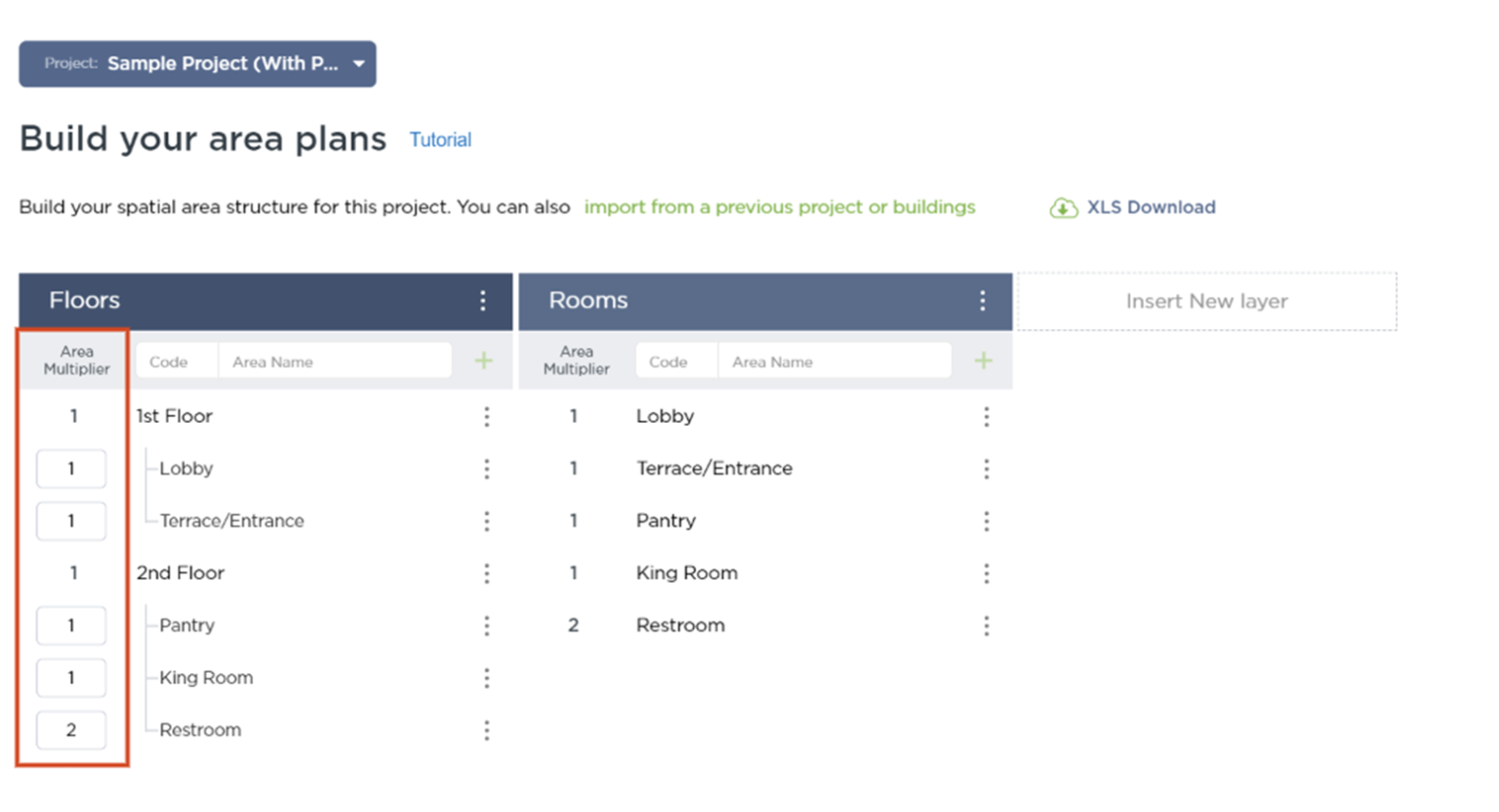Open options for Terrace/Entrance in Rooms

[986, 469]
